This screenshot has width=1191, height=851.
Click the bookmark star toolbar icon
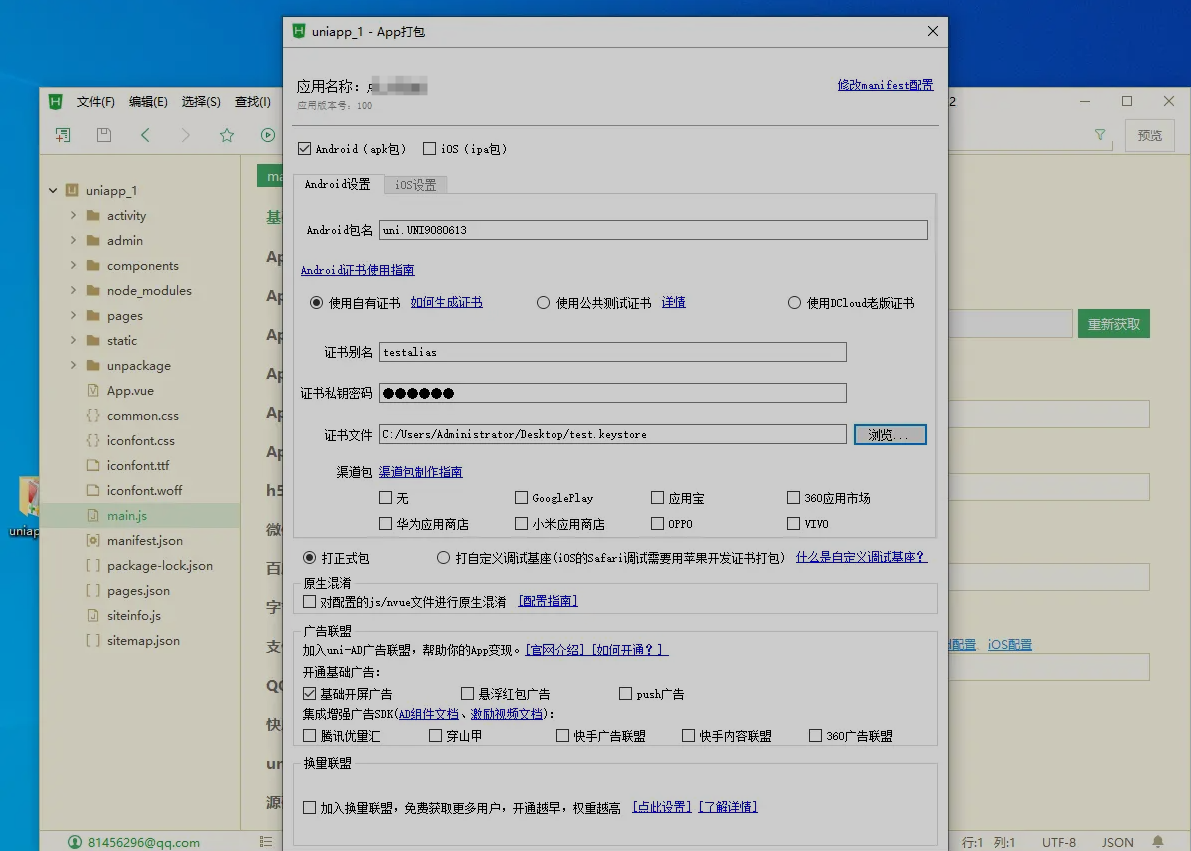click(x=227, y=135)
